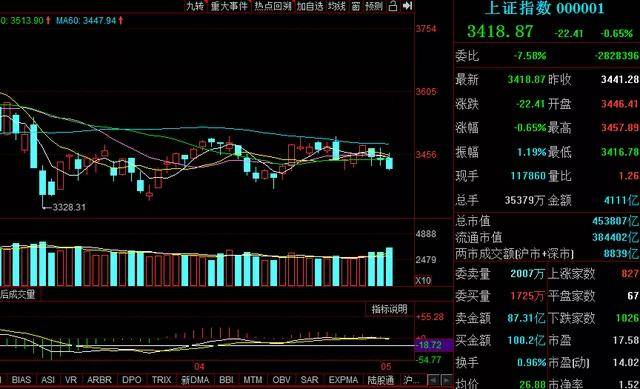This screenshot has width=640, height=389.
Task: Select the ASI indicator tab
Action: (x=48, y=380)
